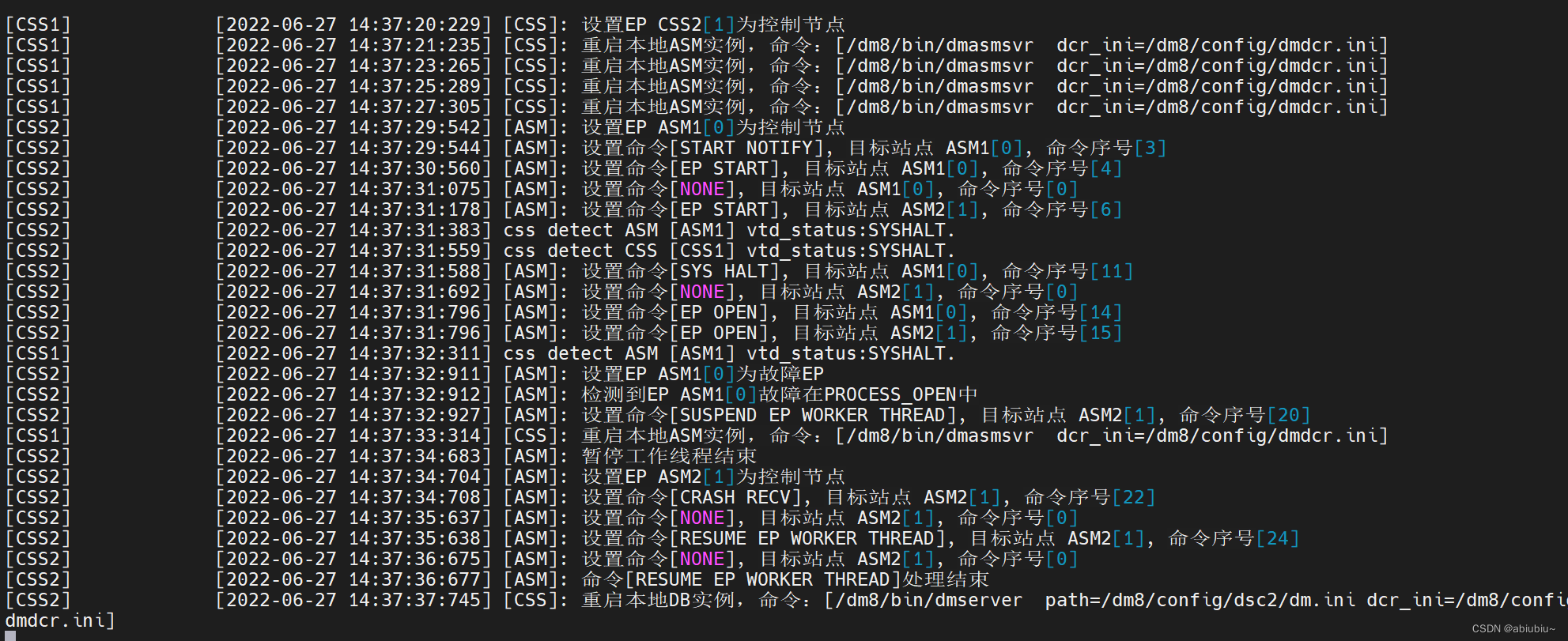Image resolution: width=1568 pixels, height=641 pixels.
Task: Click the timestamp 14:37:29:542
Action: click(x=416, y=128)
